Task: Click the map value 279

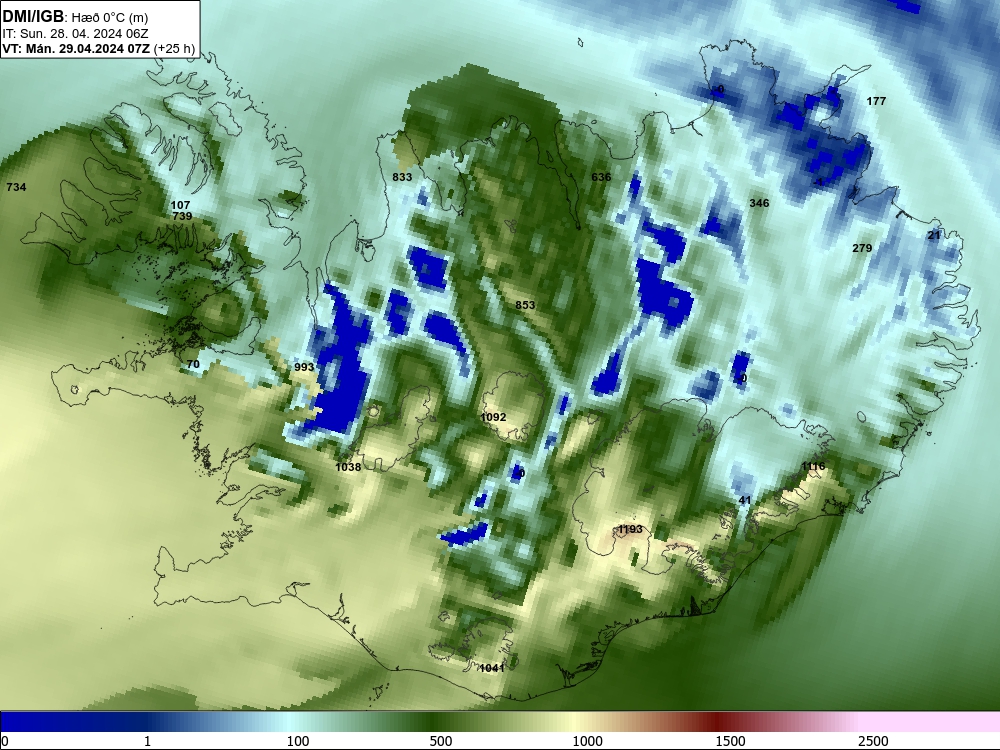Action: (x=862, y=247)
